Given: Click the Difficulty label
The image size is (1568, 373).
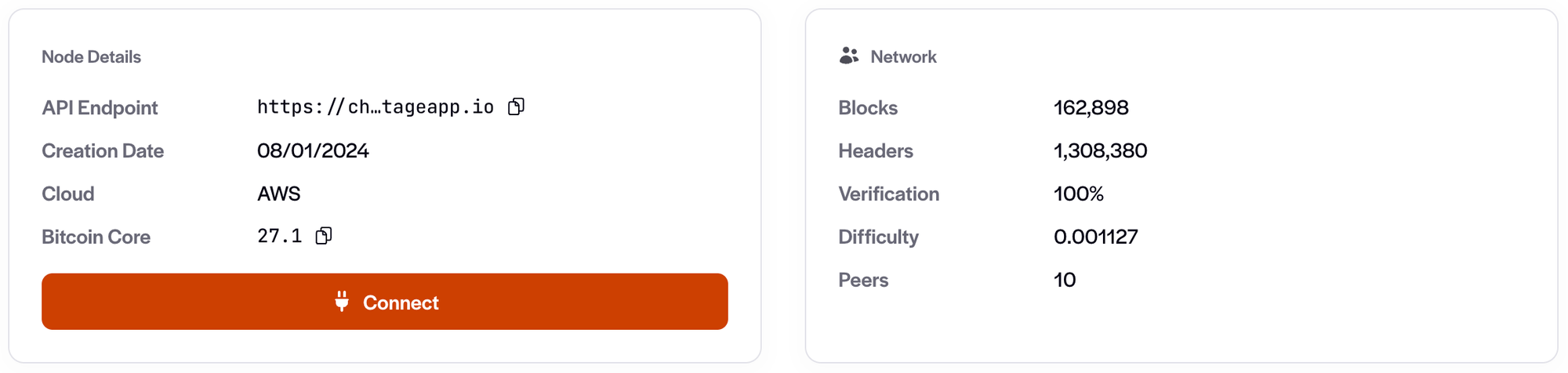Looking at the screenshot, I should 878,237.
